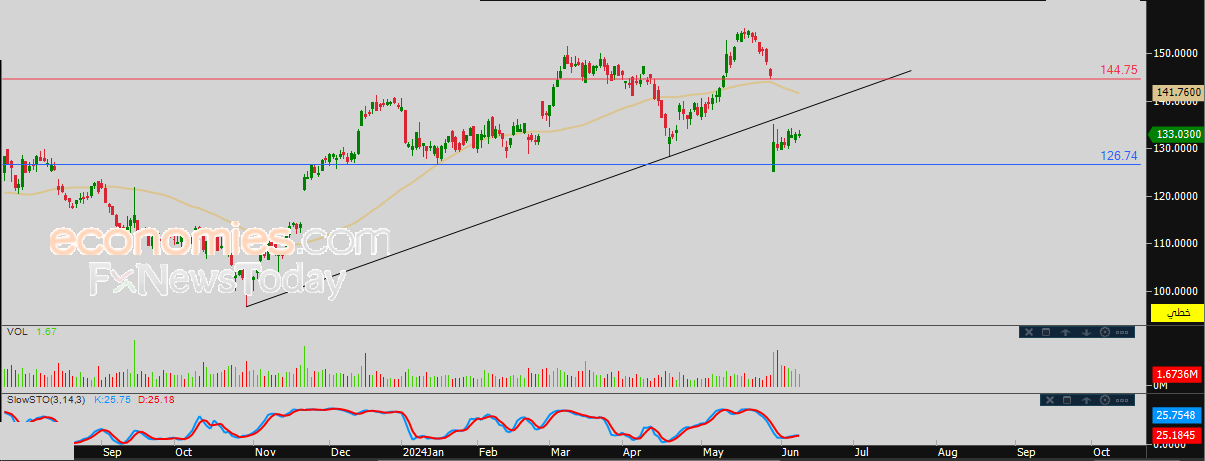Select the SlowSTO(3,14,3) indicator label

[x=47, y=399]
